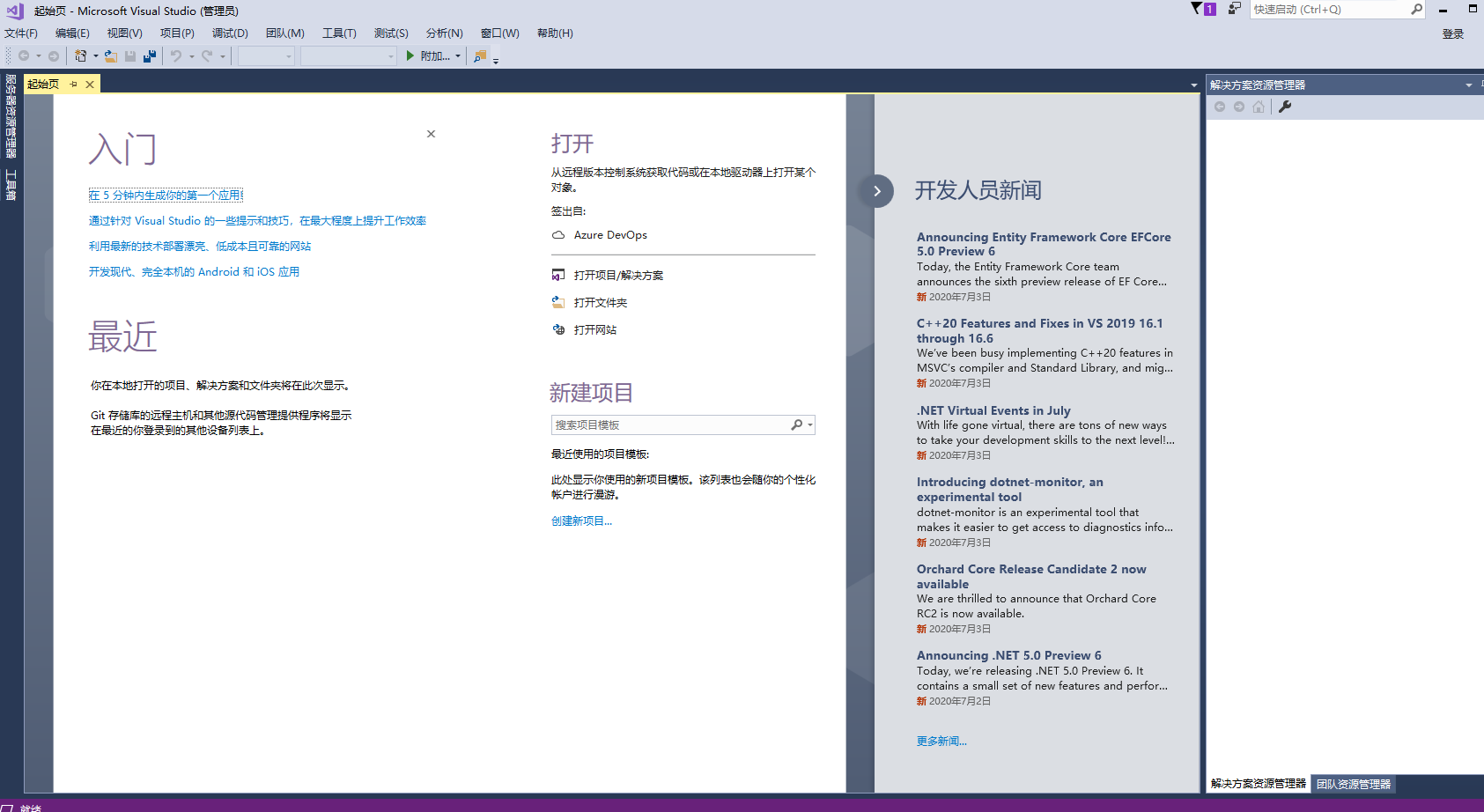Pin the 起始页 tab
Image resolution: width=1484 pixels, height=812 pixels.
pyautogui.click(x=74, y=85)
